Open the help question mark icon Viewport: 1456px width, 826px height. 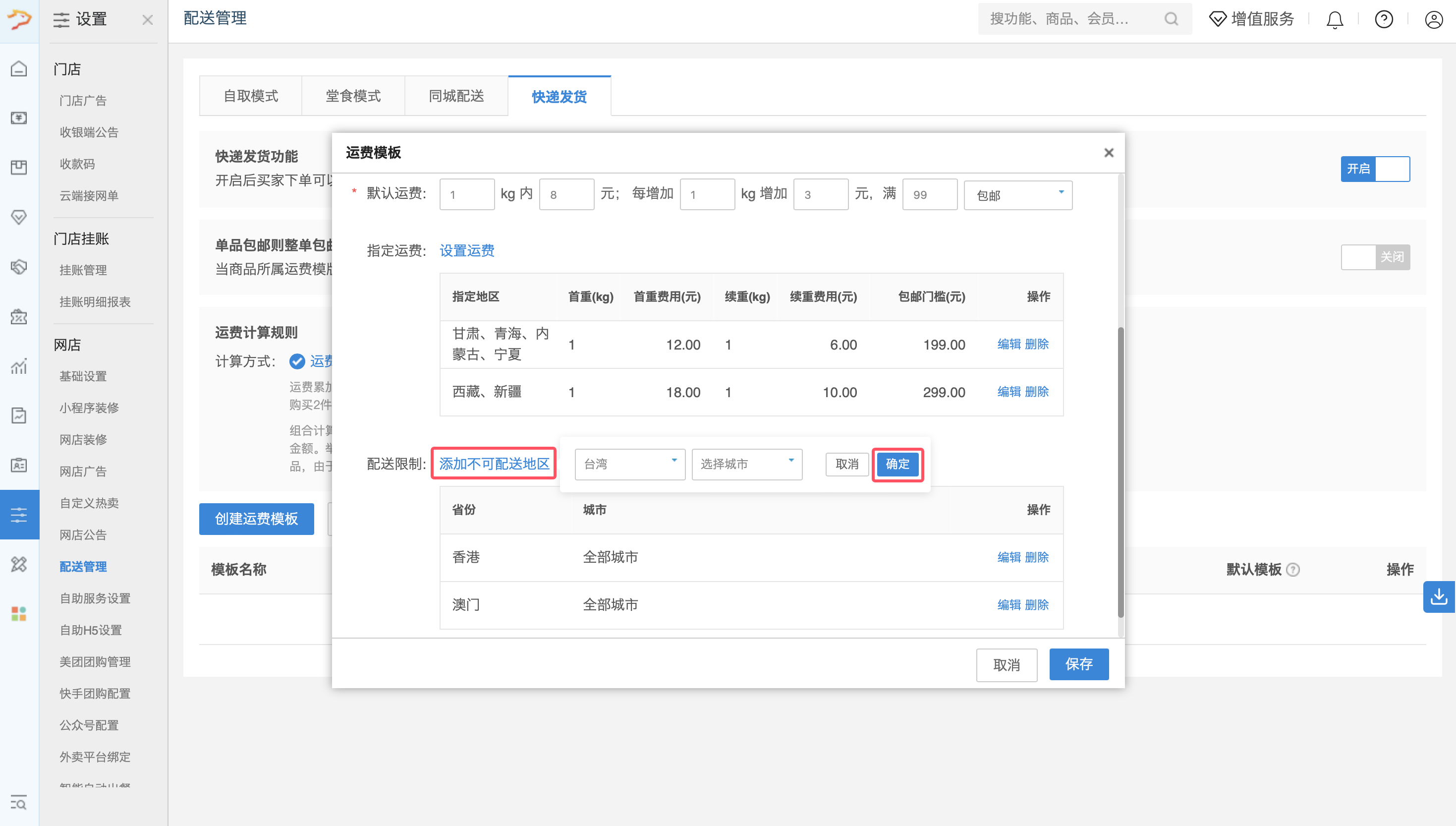pos(1384,19)
